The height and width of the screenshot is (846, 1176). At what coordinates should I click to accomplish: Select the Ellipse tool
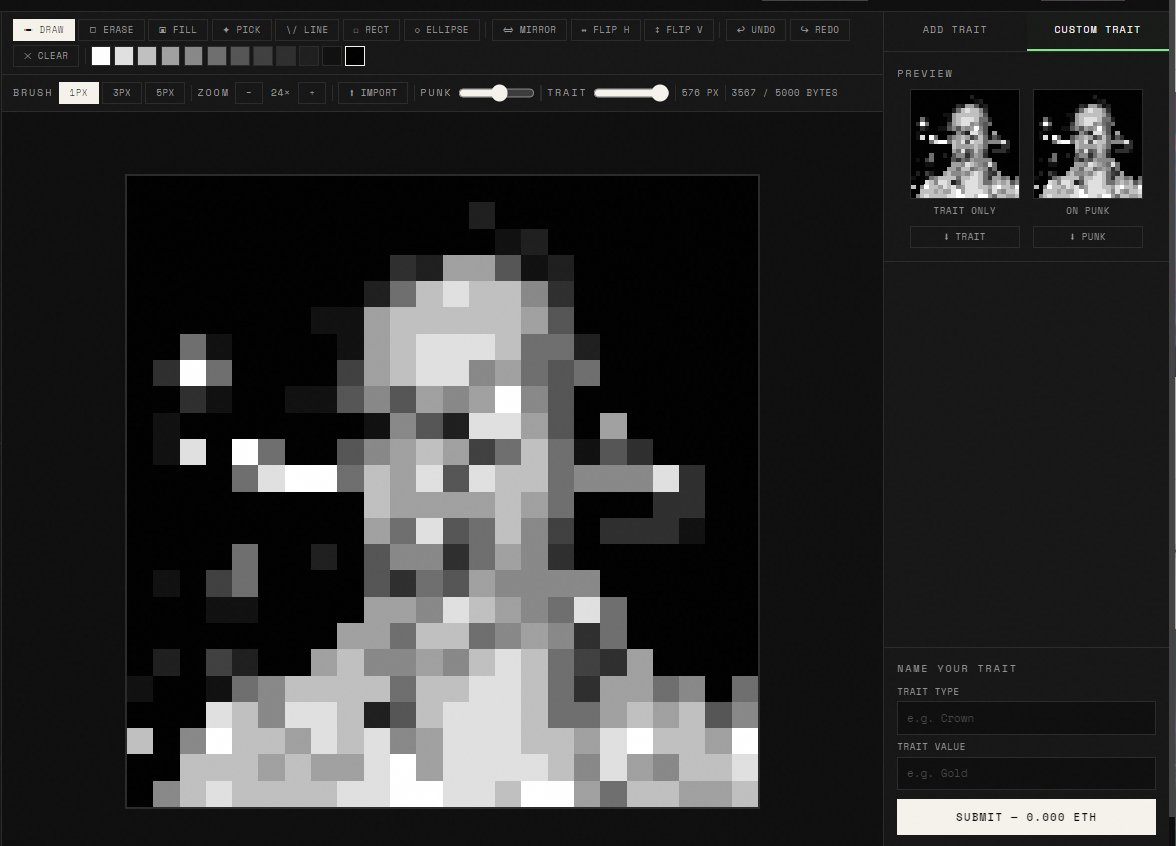click(x=442, y=30)
